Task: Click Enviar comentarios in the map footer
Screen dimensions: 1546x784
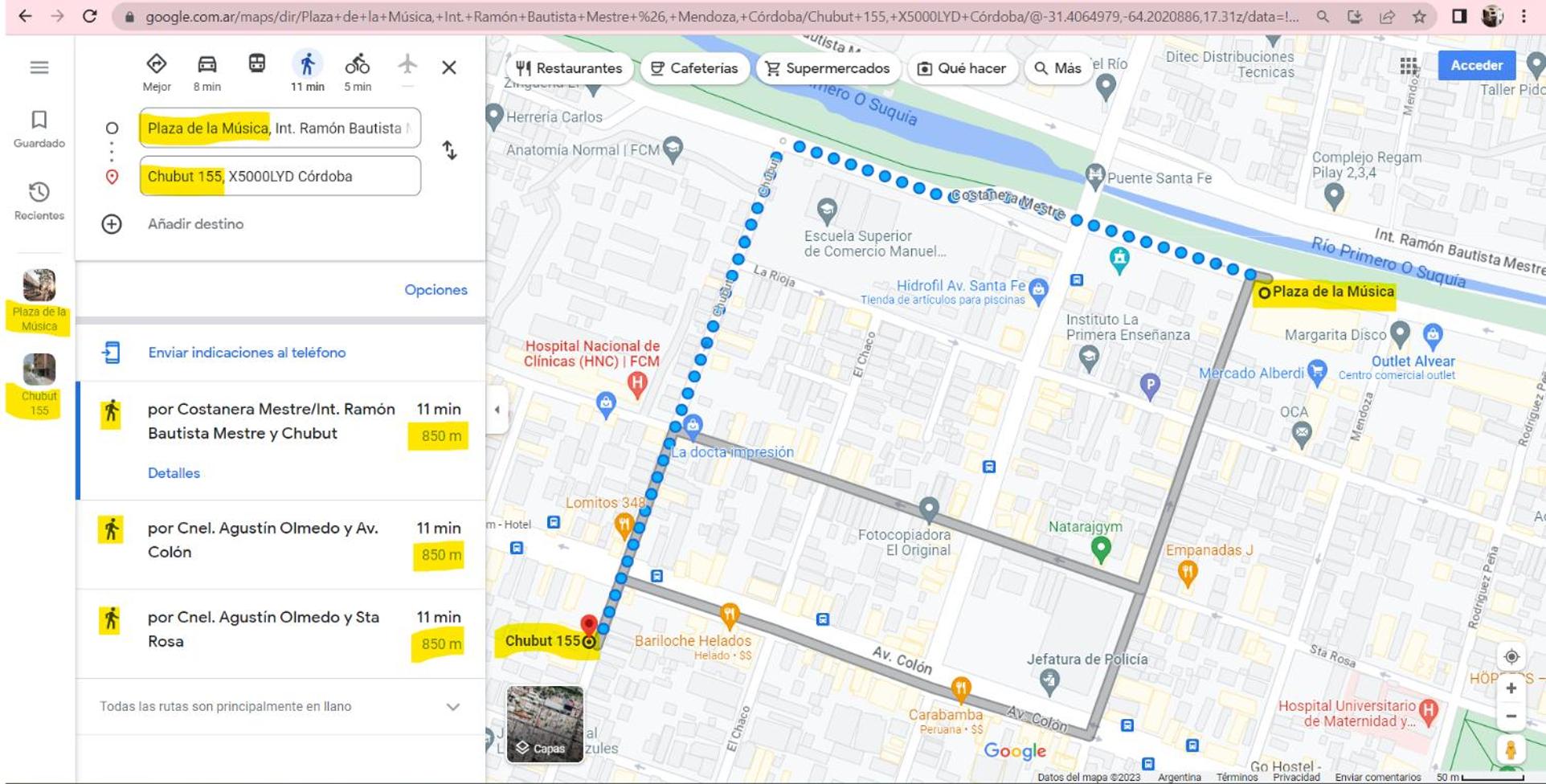Action: (1378, 777)
